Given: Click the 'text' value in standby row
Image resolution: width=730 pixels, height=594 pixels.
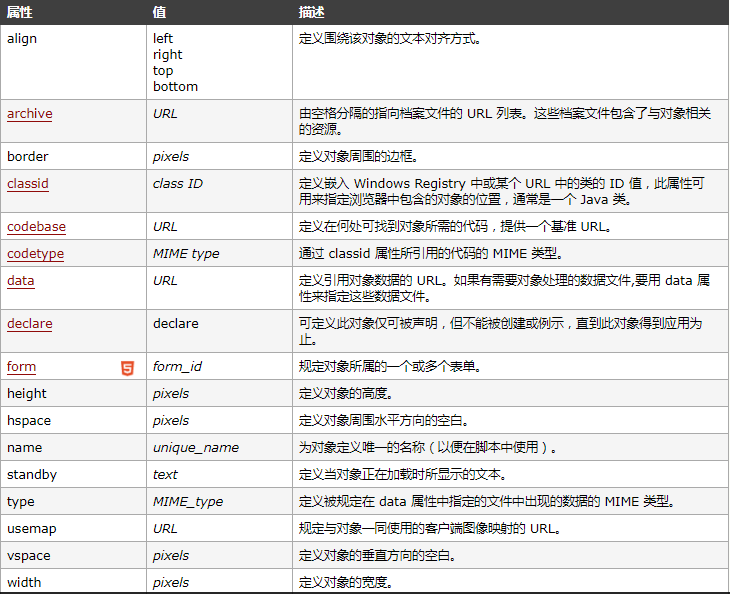Looking at the screenshot, I should pos(165,475).
